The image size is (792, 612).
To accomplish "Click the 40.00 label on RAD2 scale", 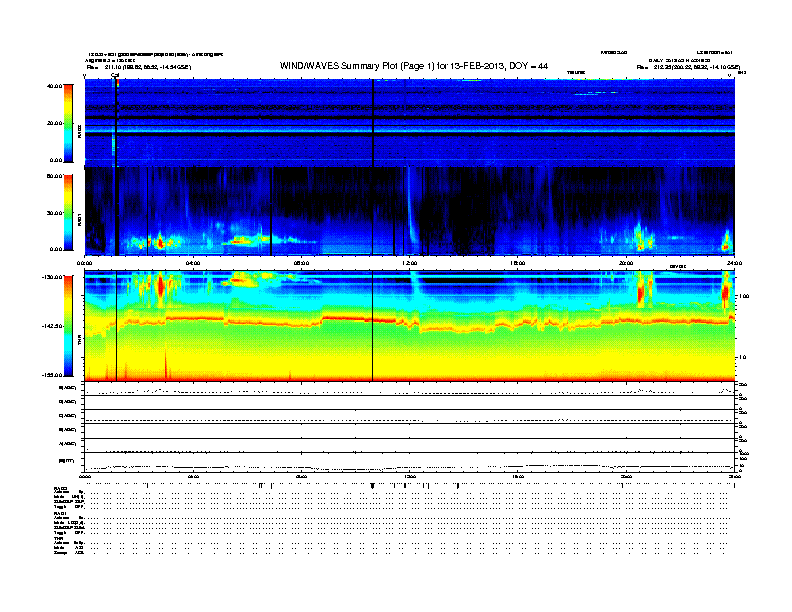I will coord(54,86).
